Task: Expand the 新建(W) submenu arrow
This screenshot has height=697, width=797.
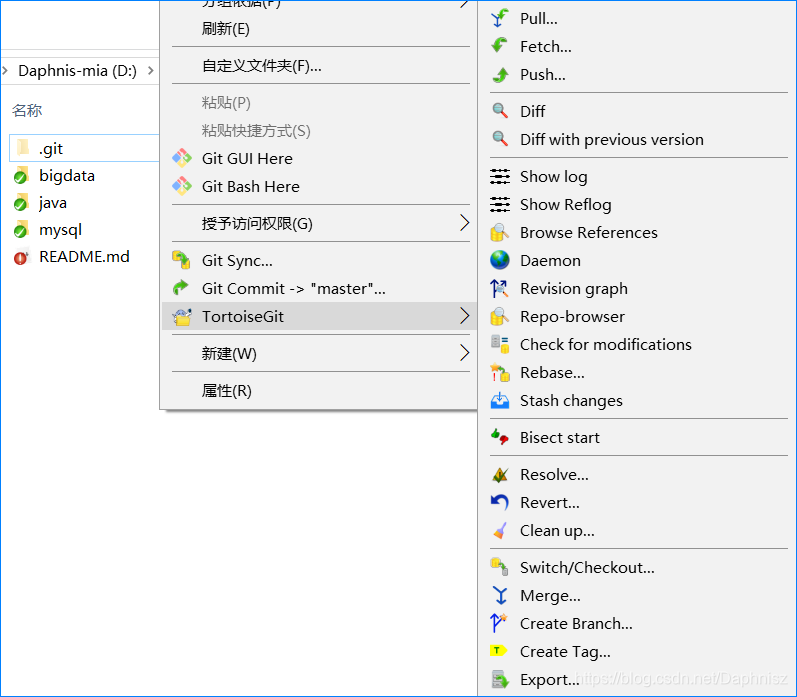Action: [464, 353]
